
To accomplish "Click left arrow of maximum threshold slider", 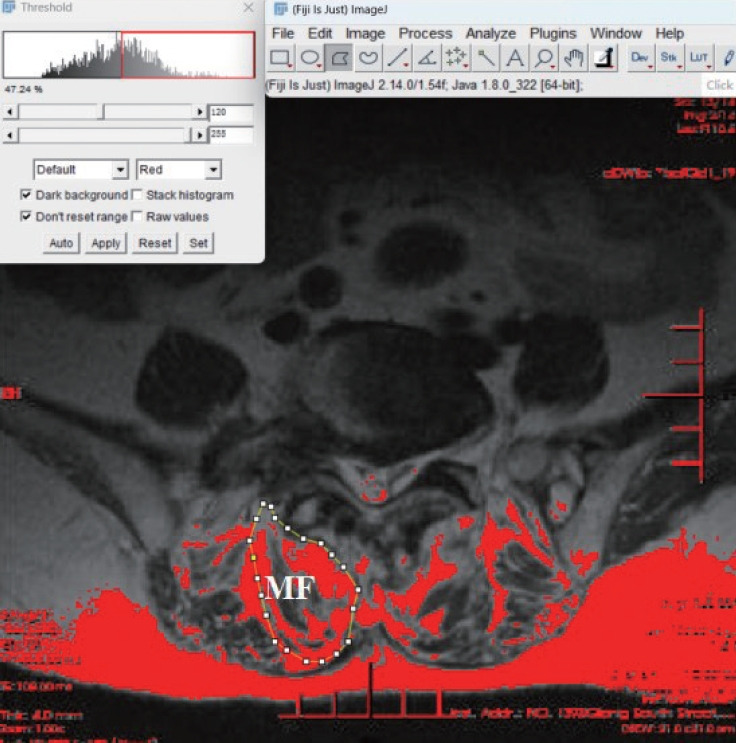I will (9, 135).
